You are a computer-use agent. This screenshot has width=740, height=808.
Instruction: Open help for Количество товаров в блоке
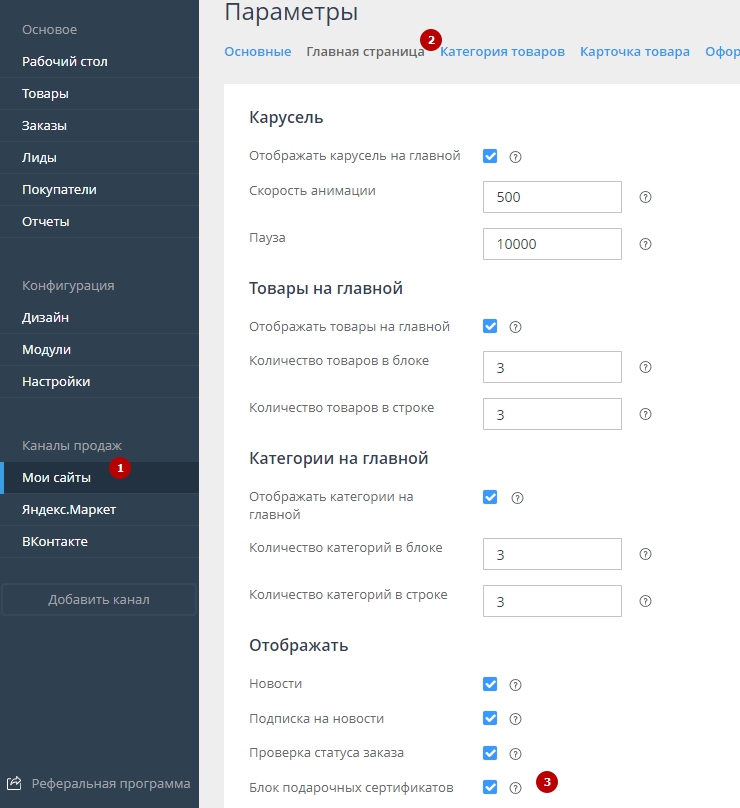[645, 367]
